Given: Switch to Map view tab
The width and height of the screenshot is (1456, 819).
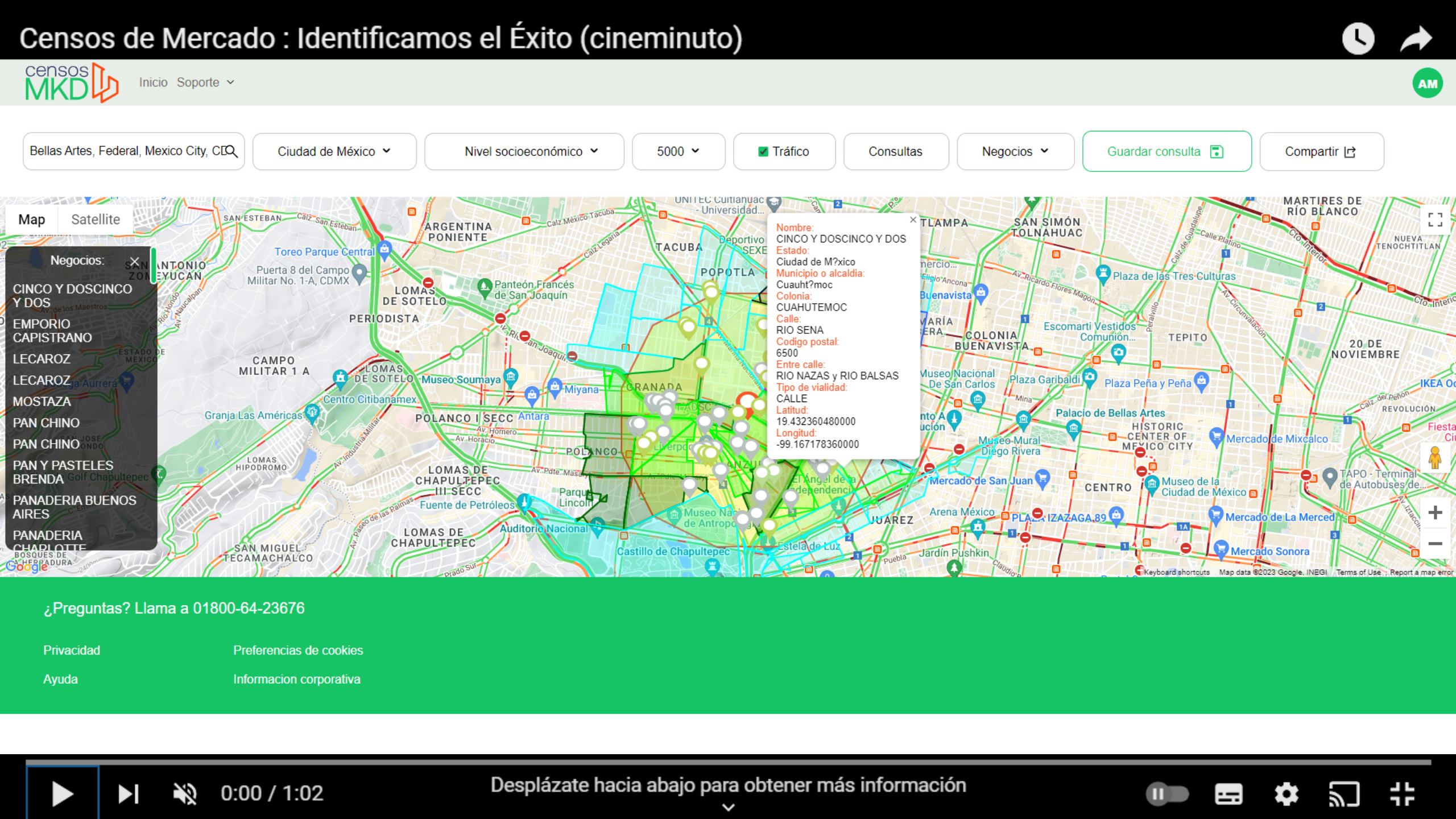Looking at the screenshot, I should pyautogui.click(x=31, y=220).
